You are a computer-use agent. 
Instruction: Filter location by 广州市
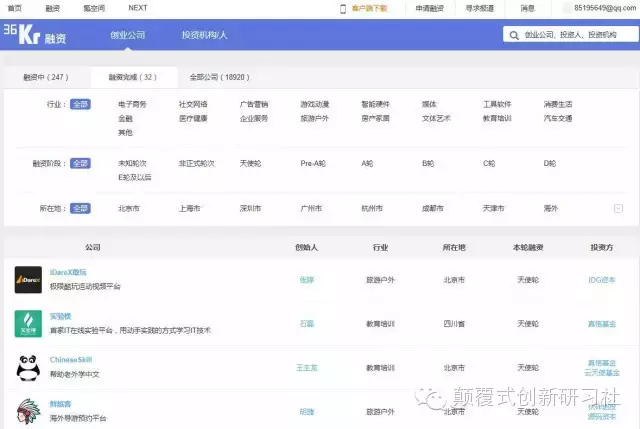point(311,209)
